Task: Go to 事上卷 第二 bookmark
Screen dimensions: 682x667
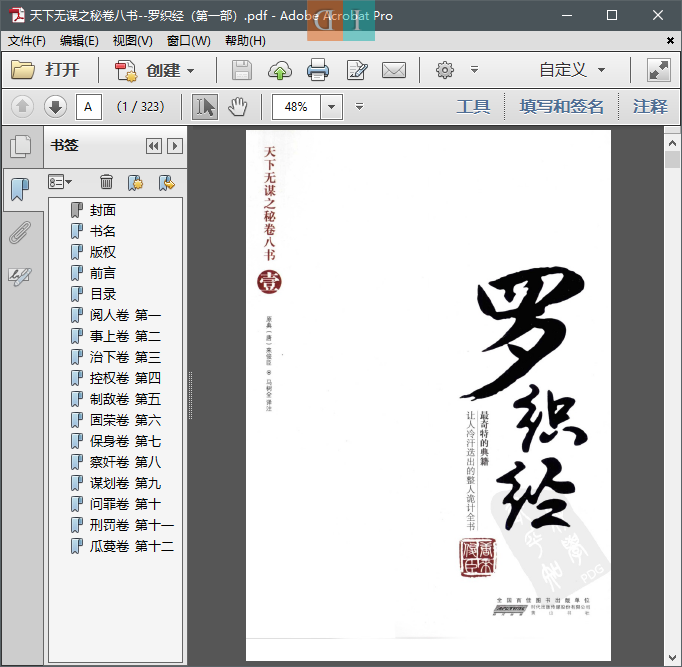Action: pos(125,336)
